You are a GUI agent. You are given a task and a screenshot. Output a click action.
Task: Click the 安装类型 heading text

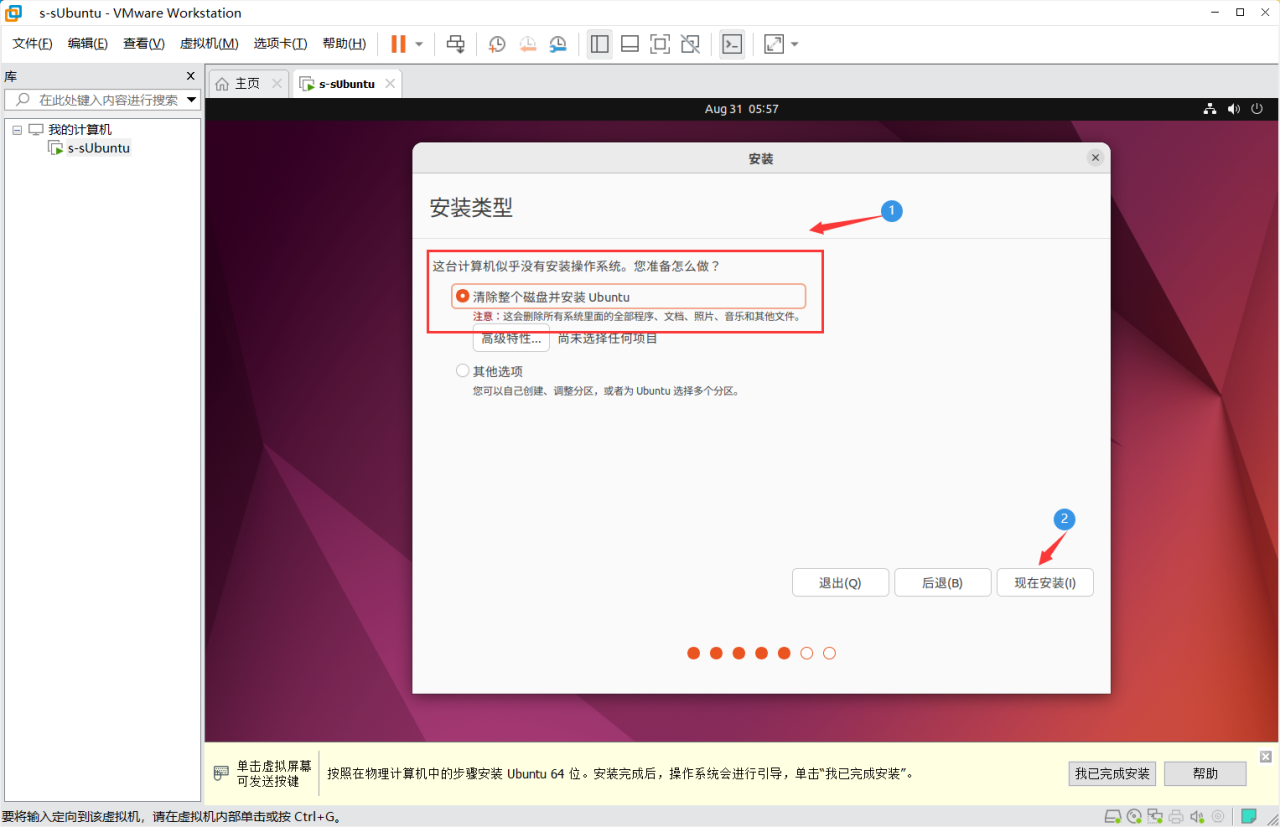[x=471, y=208]
